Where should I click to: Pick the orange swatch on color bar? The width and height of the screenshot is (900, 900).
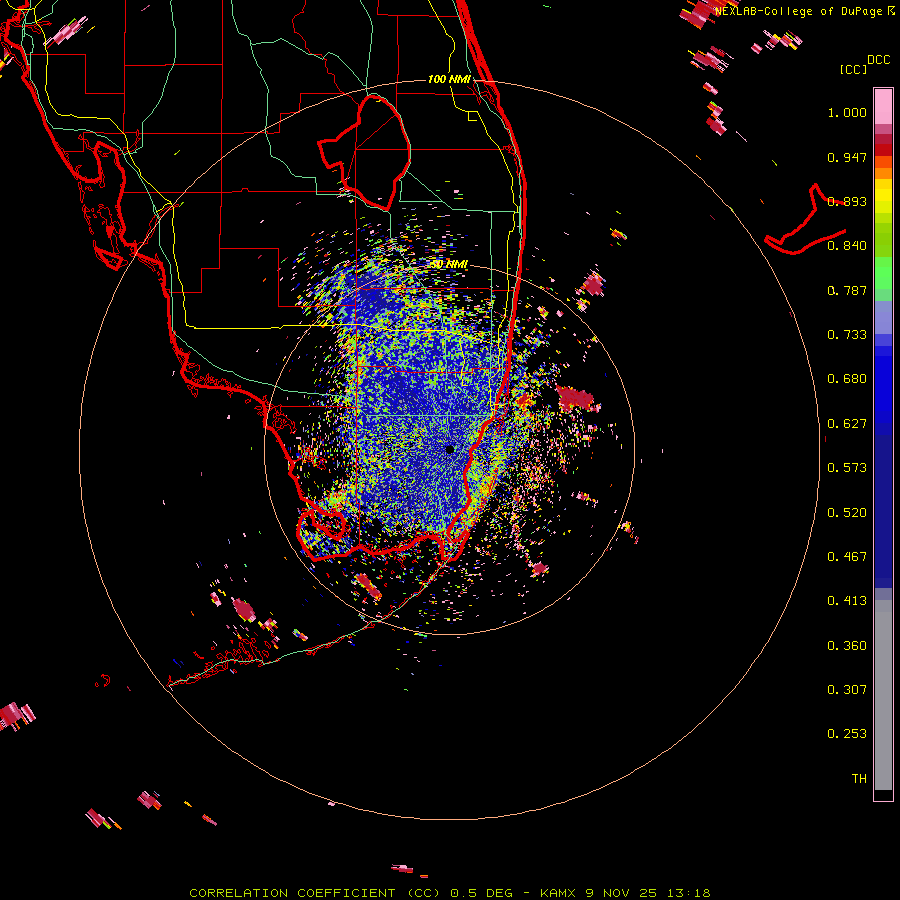[x=883, y=173]
